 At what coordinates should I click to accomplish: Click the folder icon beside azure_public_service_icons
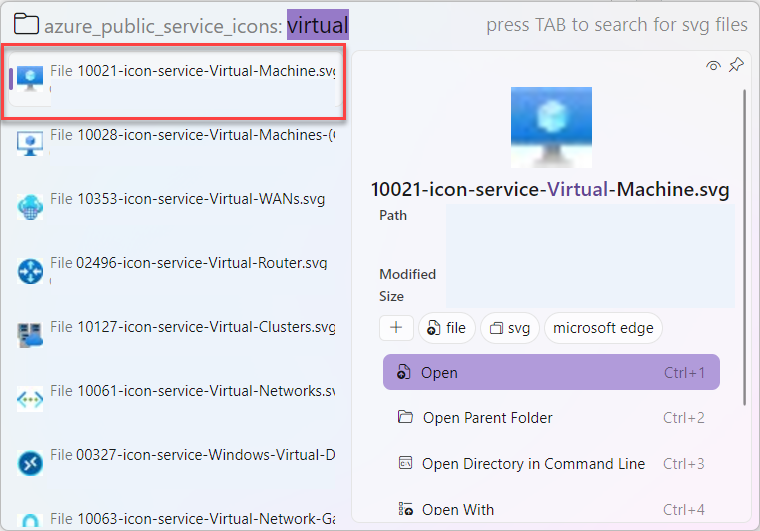pyautogui.click(x=26, y=24)
